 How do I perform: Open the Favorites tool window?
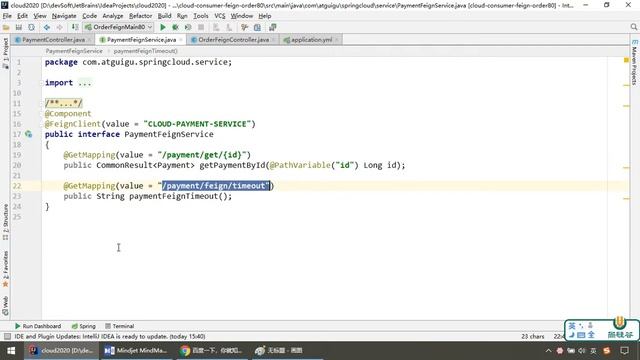(x=5, y=268)
